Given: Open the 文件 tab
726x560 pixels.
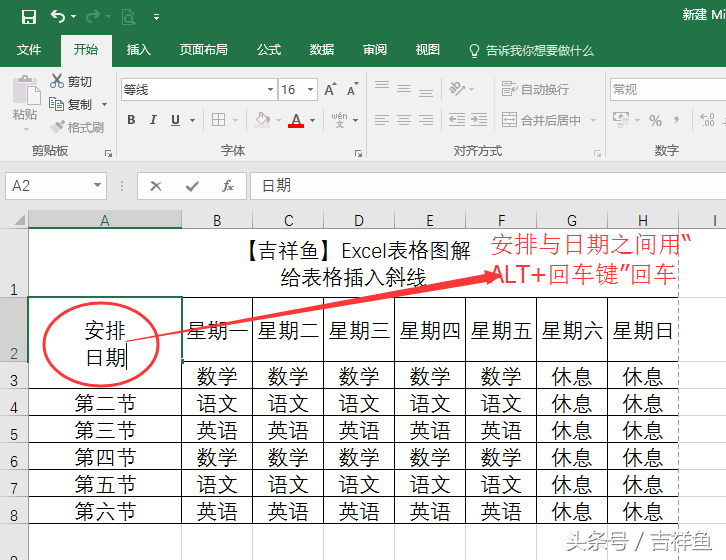Looking at the screenshot, I should (x=29, y=50).
